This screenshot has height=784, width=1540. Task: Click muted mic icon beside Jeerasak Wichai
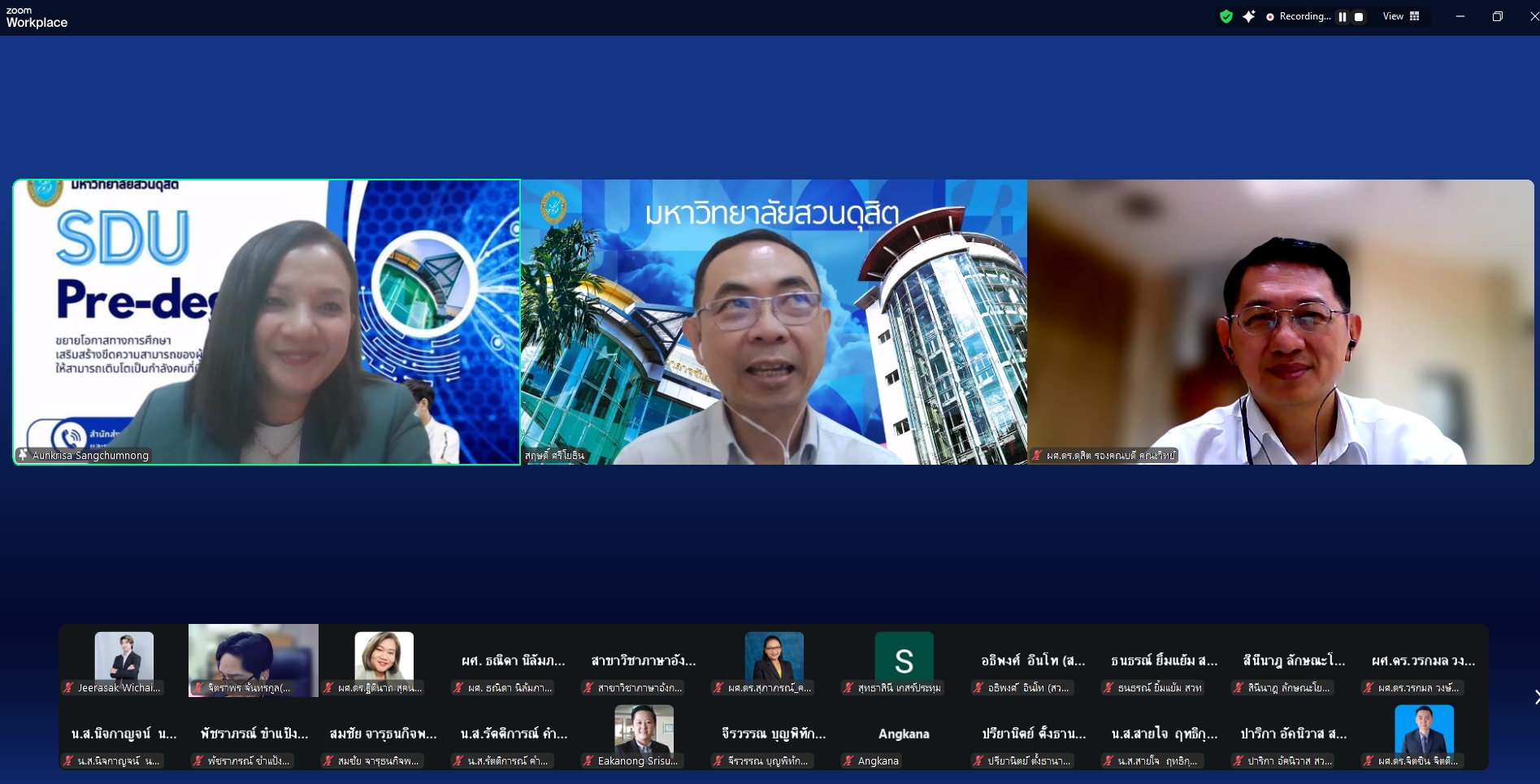click(69, 687)
